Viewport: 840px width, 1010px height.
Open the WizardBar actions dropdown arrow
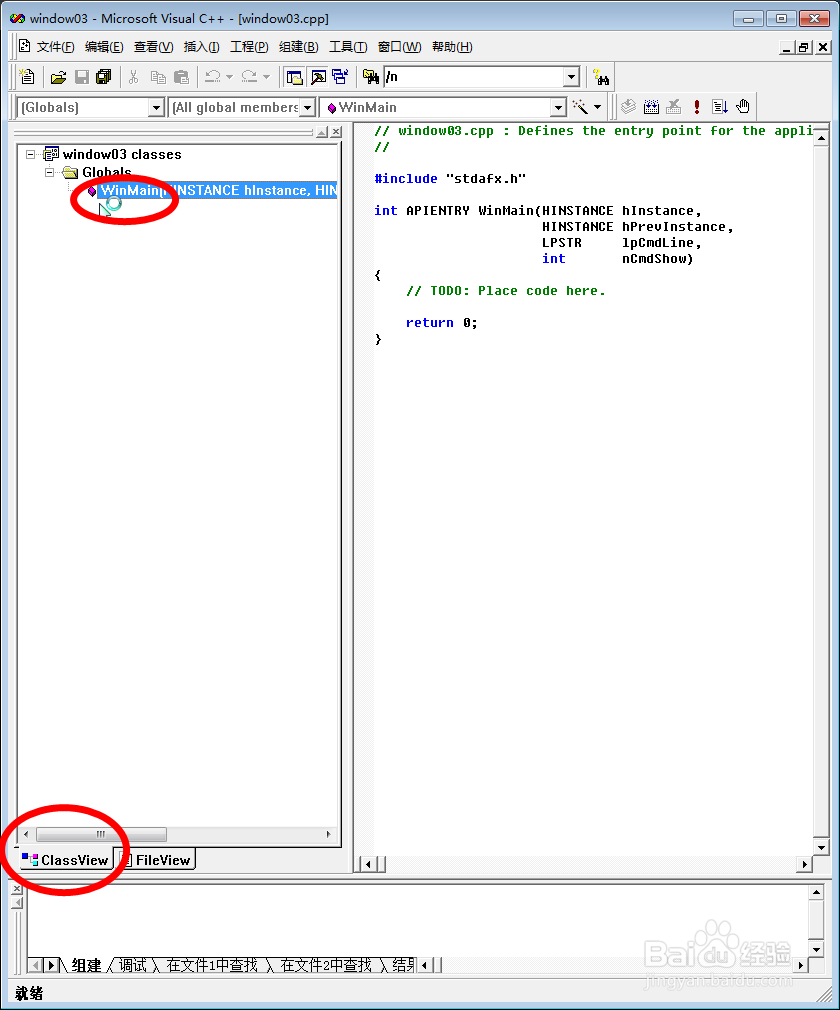[596, 107]
